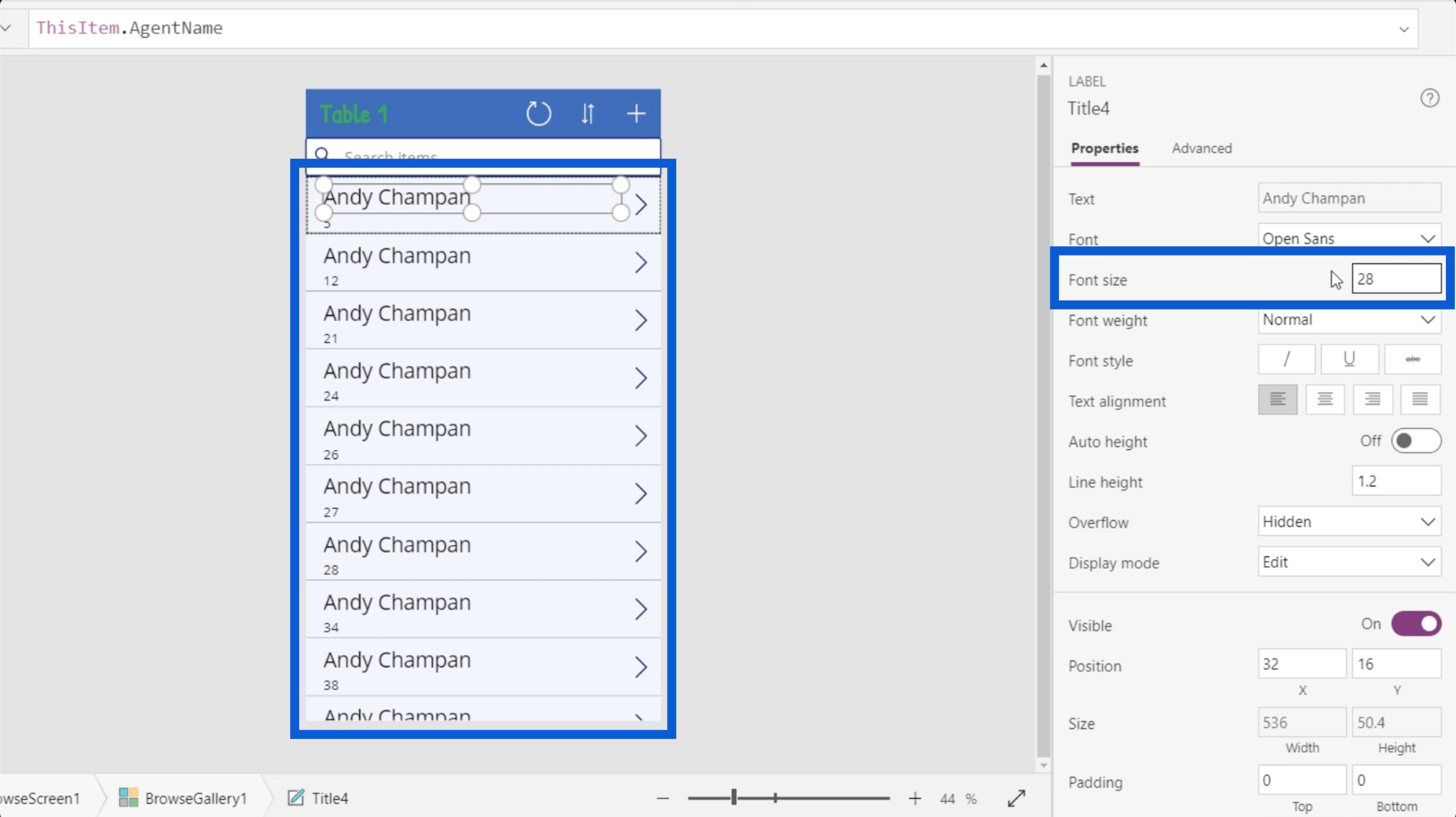This screenshot has height=817, width=1456.
Task: Click the chevron arrow on row numbered 12
Action: click(x=641, y=262)
